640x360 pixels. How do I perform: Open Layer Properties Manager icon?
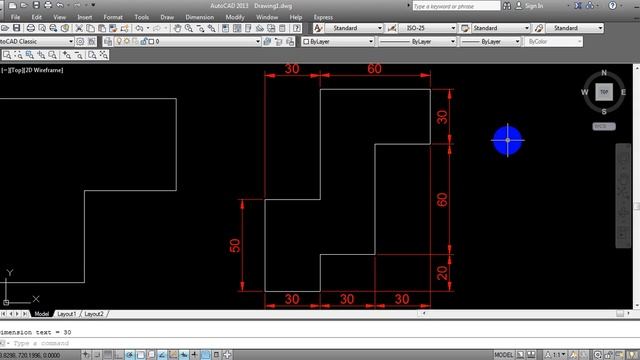coord(108,41)
